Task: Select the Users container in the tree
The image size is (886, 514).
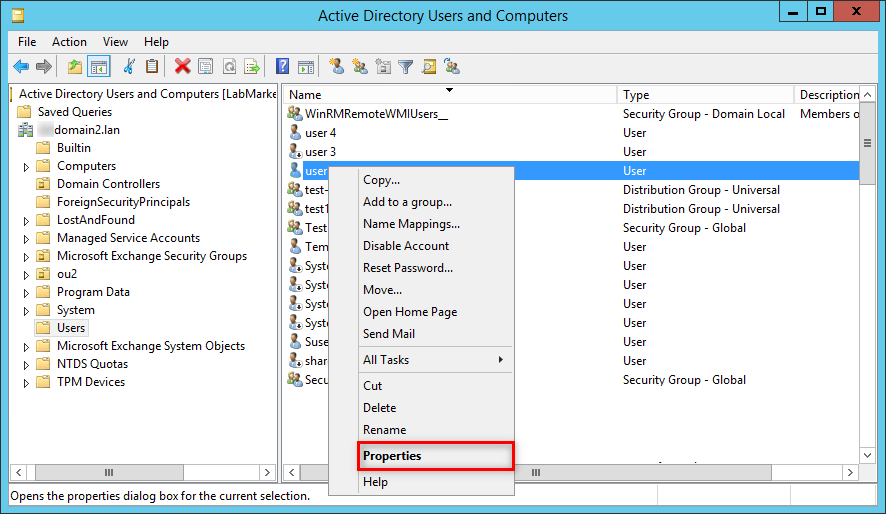Action: click(71, 328)
